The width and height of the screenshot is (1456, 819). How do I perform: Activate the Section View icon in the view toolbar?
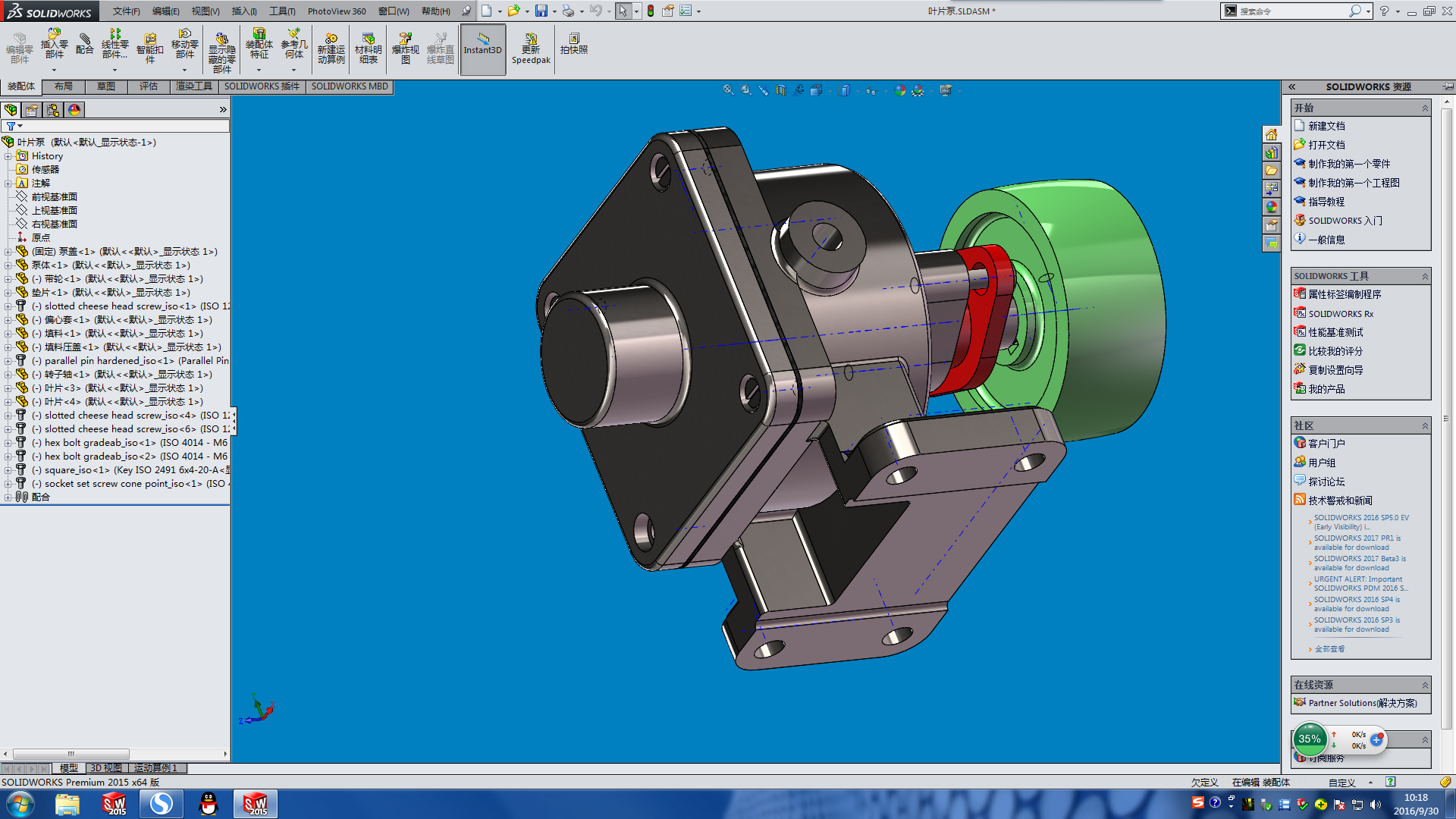coord(781,90)
